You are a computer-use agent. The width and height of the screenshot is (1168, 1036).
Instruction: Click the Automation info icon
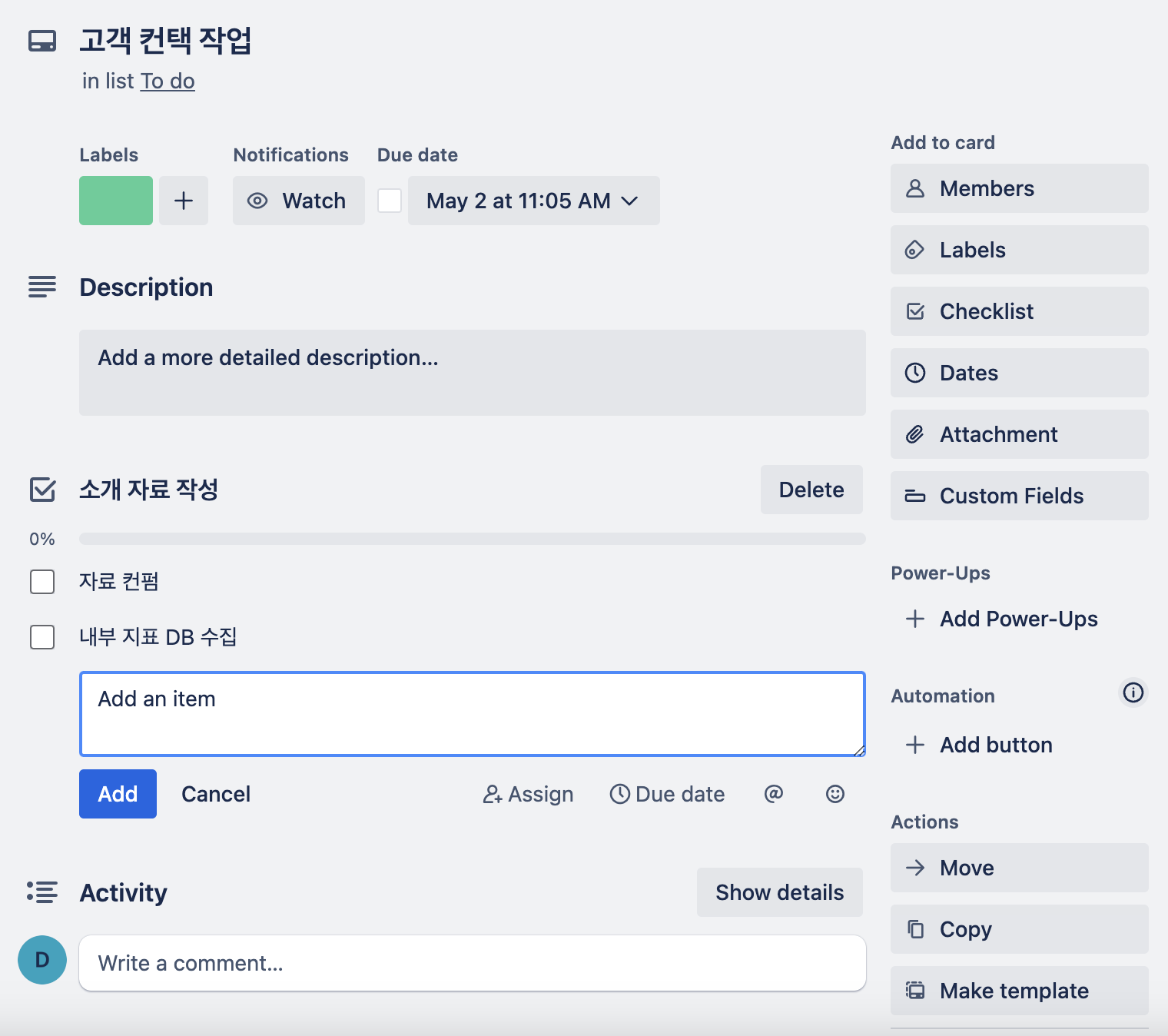pyautogui.click(x=1133, y=692)
